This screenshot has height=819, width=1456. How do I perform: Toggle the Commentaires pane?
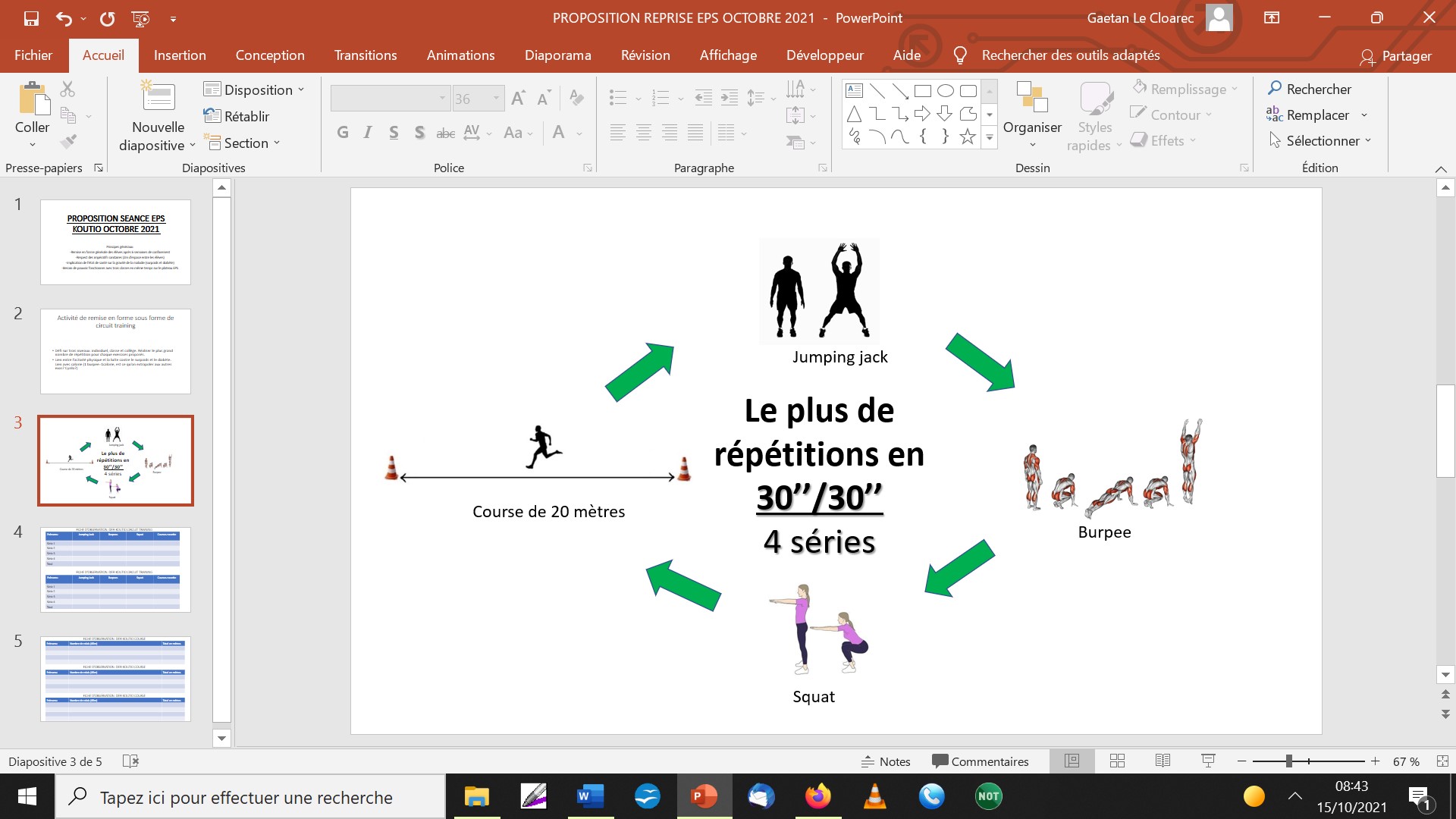981,761
